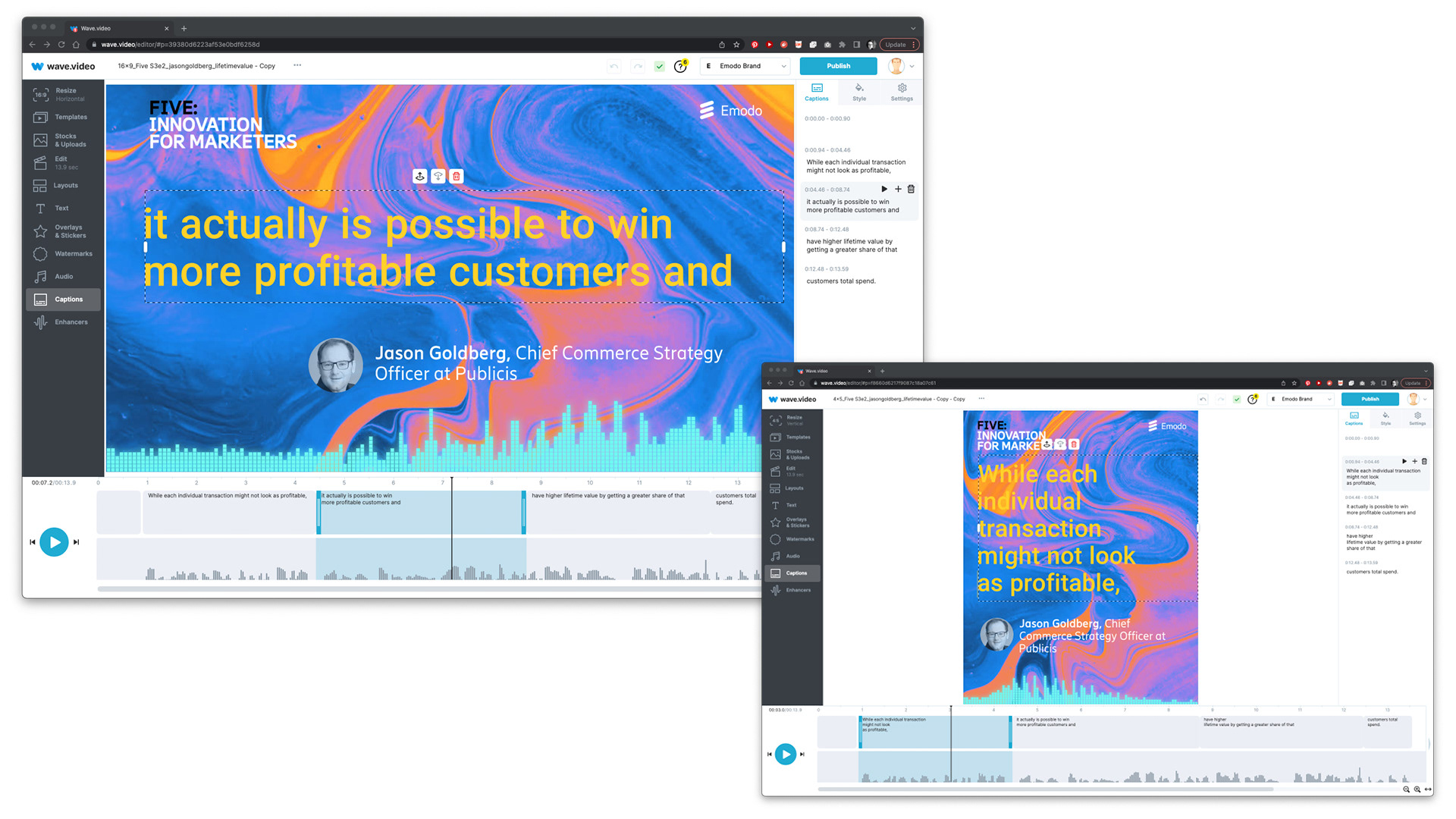This screenshot has width=1456, height=819.
Task: Select 'have higher lifetime value' clip on large timeline
Action: coord(619,513)
